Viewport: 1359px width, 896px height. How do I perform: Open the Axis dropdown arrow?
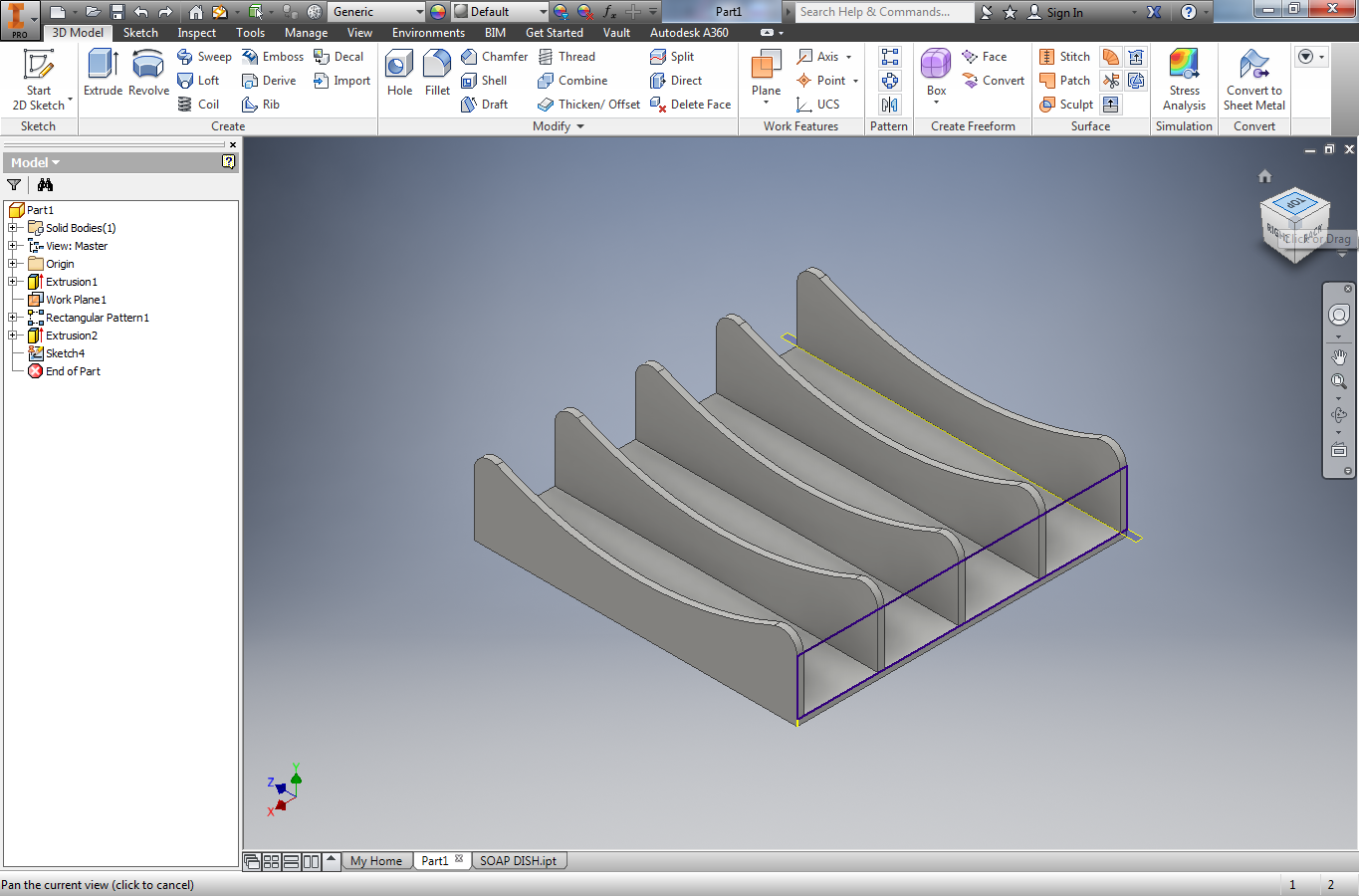point(849,57)
